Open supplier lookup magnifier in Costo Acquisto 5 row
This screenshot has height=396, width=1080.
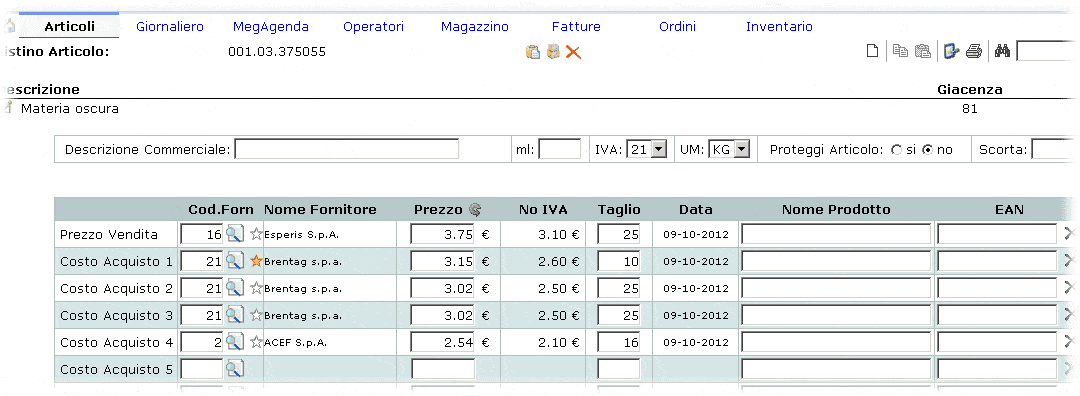[x=235, y=369]
